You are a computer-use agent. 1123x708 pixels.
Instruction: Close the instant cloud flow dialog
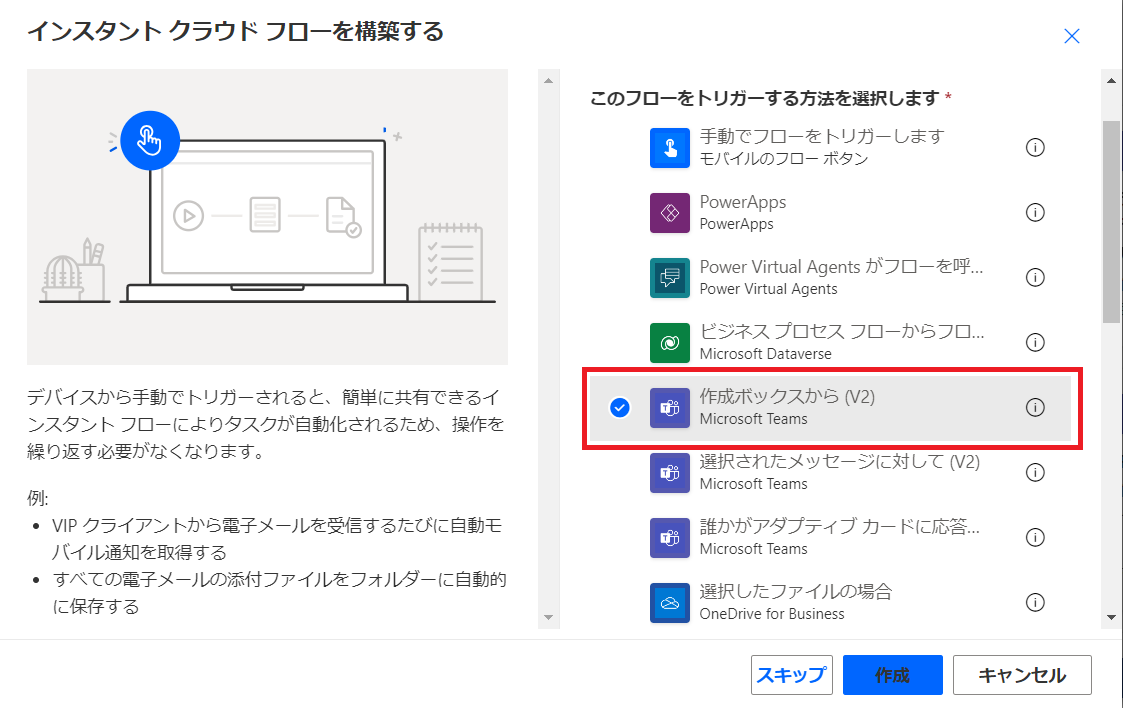click(1071, 36)
